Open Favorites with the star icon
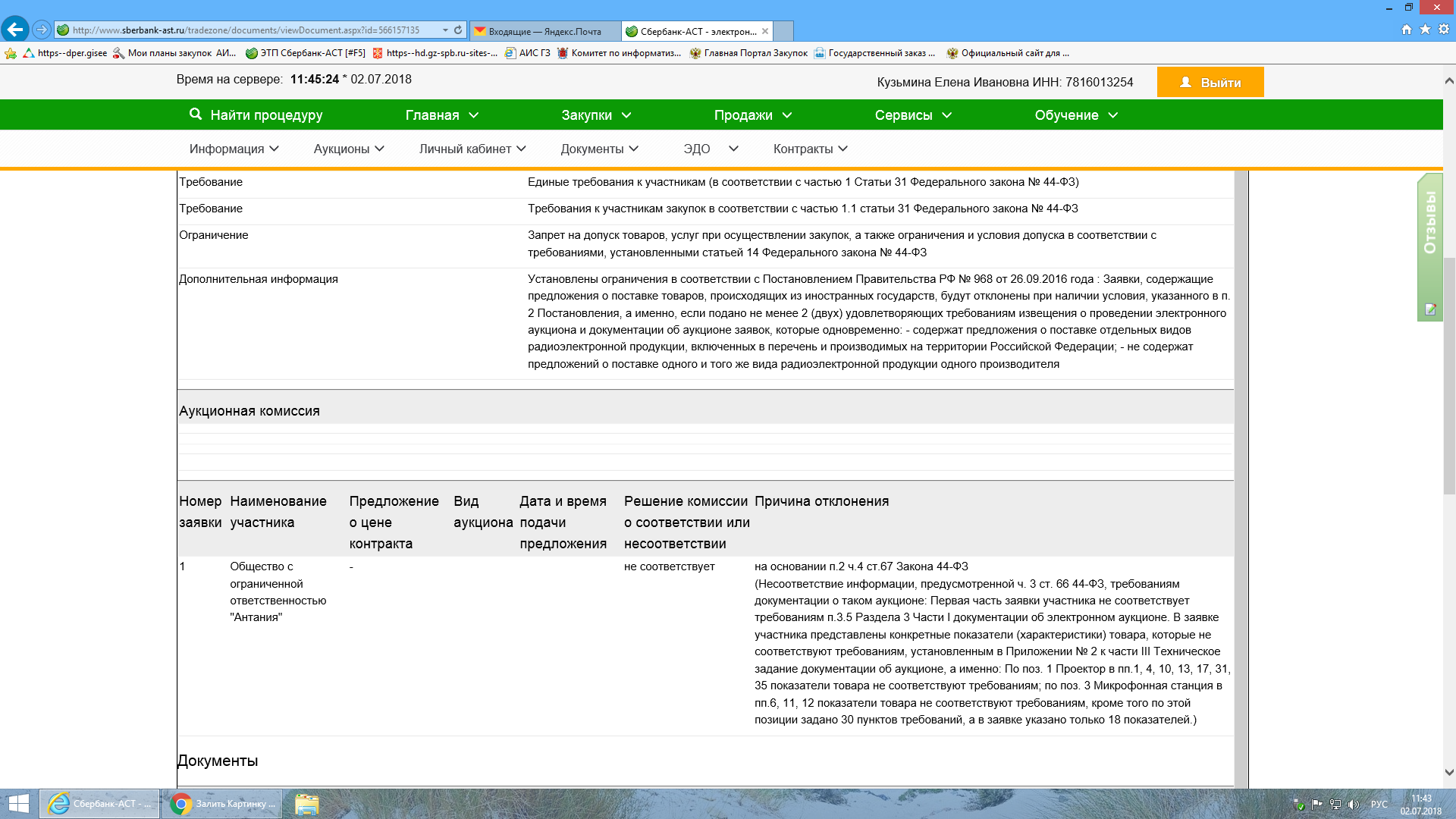 (x=1425, y=30)
